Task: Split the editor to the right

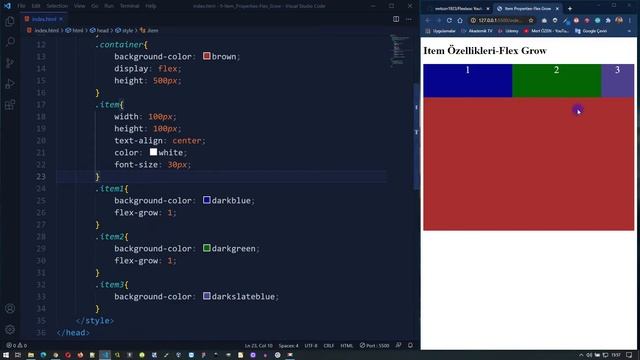Action: [x=396, y=19]
